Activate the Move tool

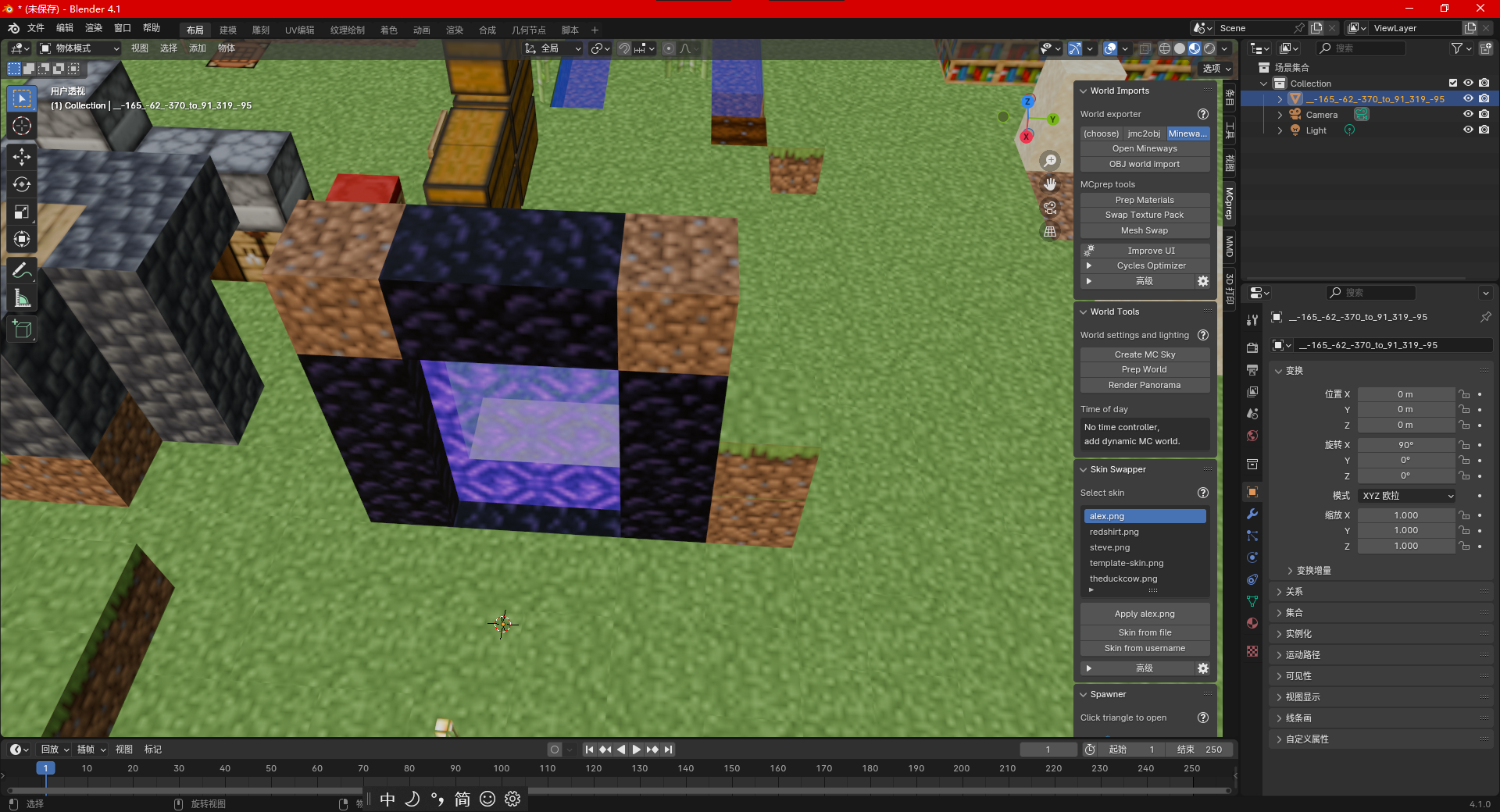(x=22, y=157)
